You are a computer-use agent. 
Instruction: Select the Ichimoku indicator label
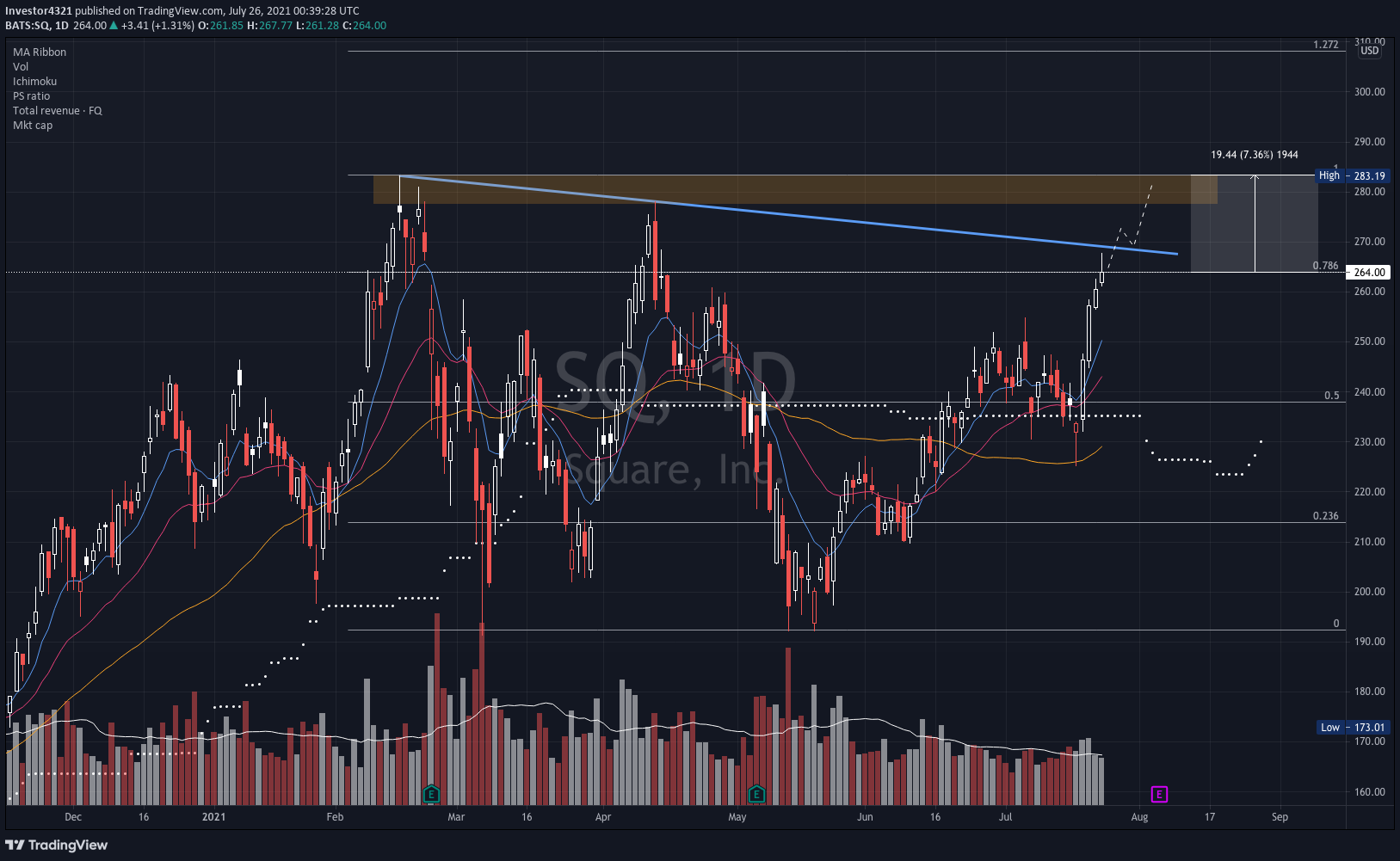[x=34, y=81]
